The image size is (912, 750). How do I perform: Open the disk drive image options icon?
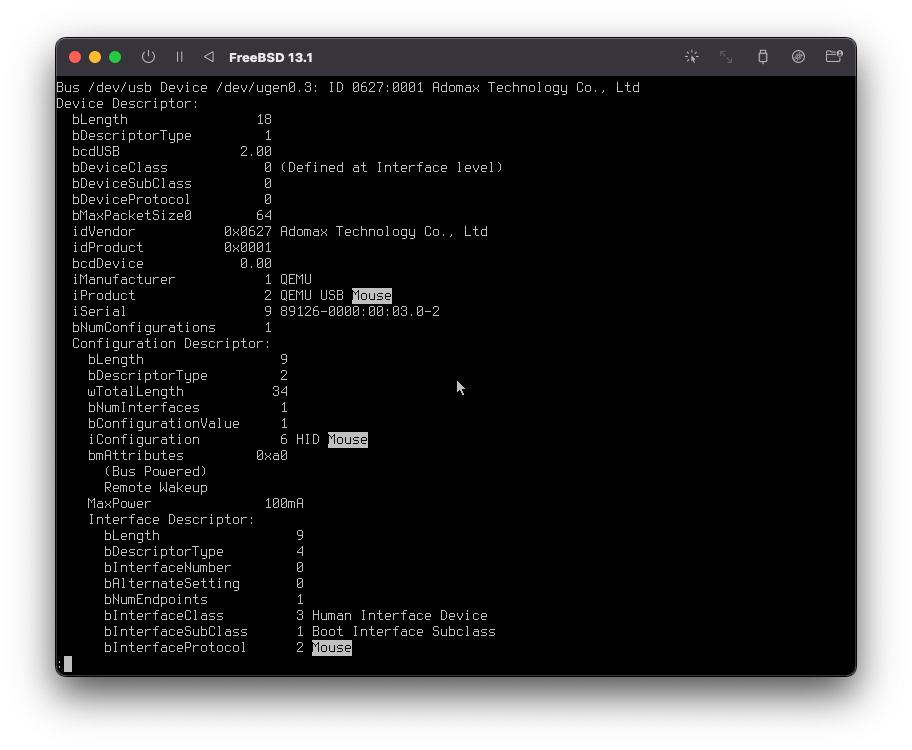(x=798, y=57)
